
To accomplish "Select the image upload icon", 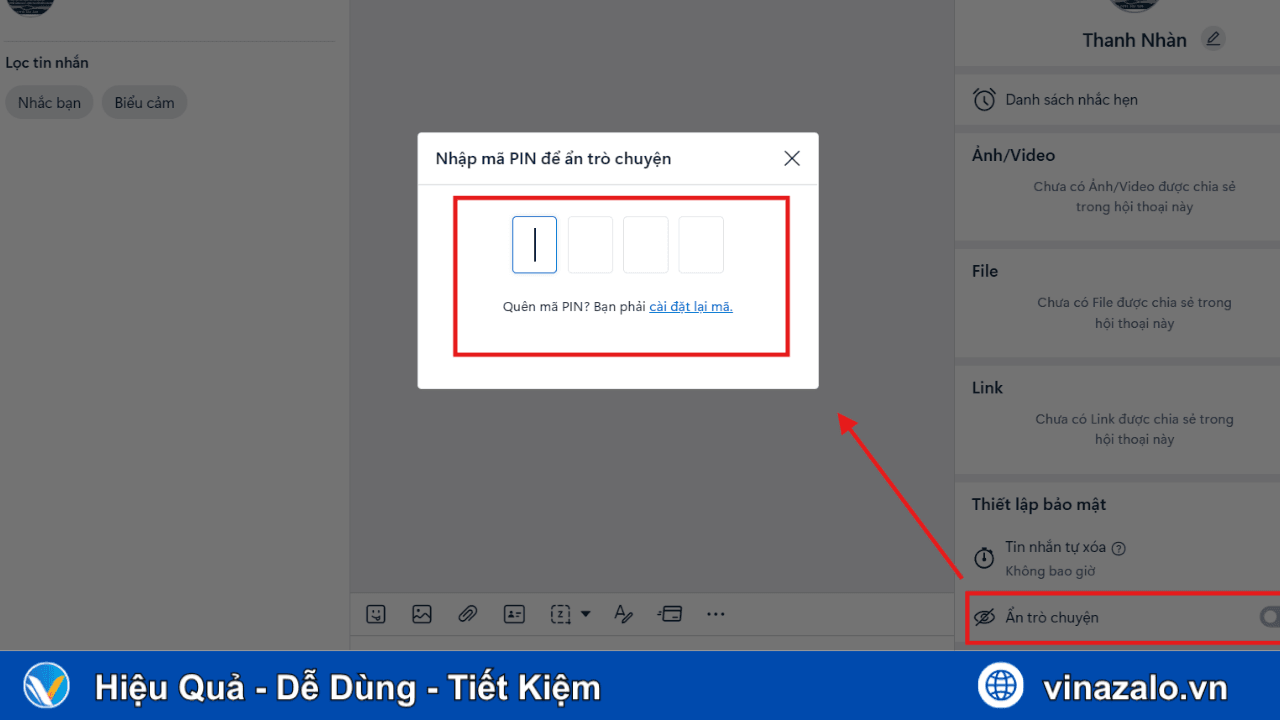I will click(x=421, y=614).
